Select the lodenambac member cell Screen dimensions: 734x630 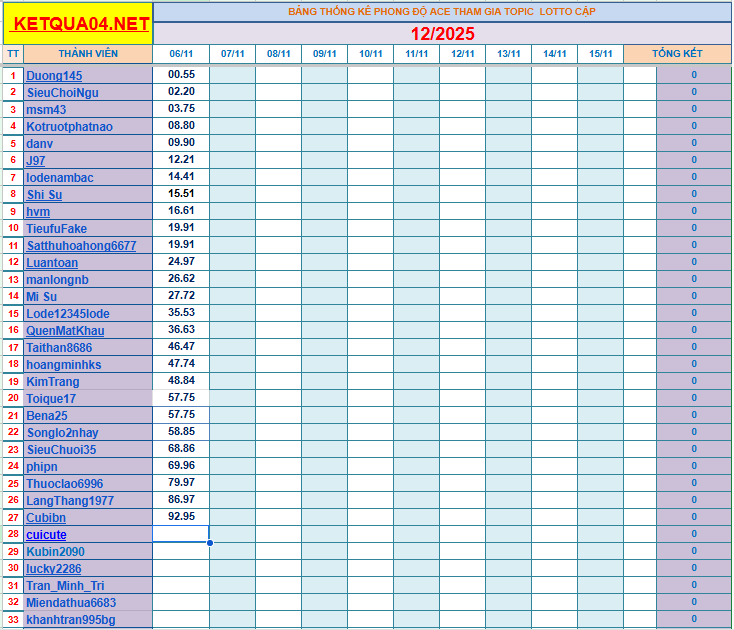click(88, 177)
